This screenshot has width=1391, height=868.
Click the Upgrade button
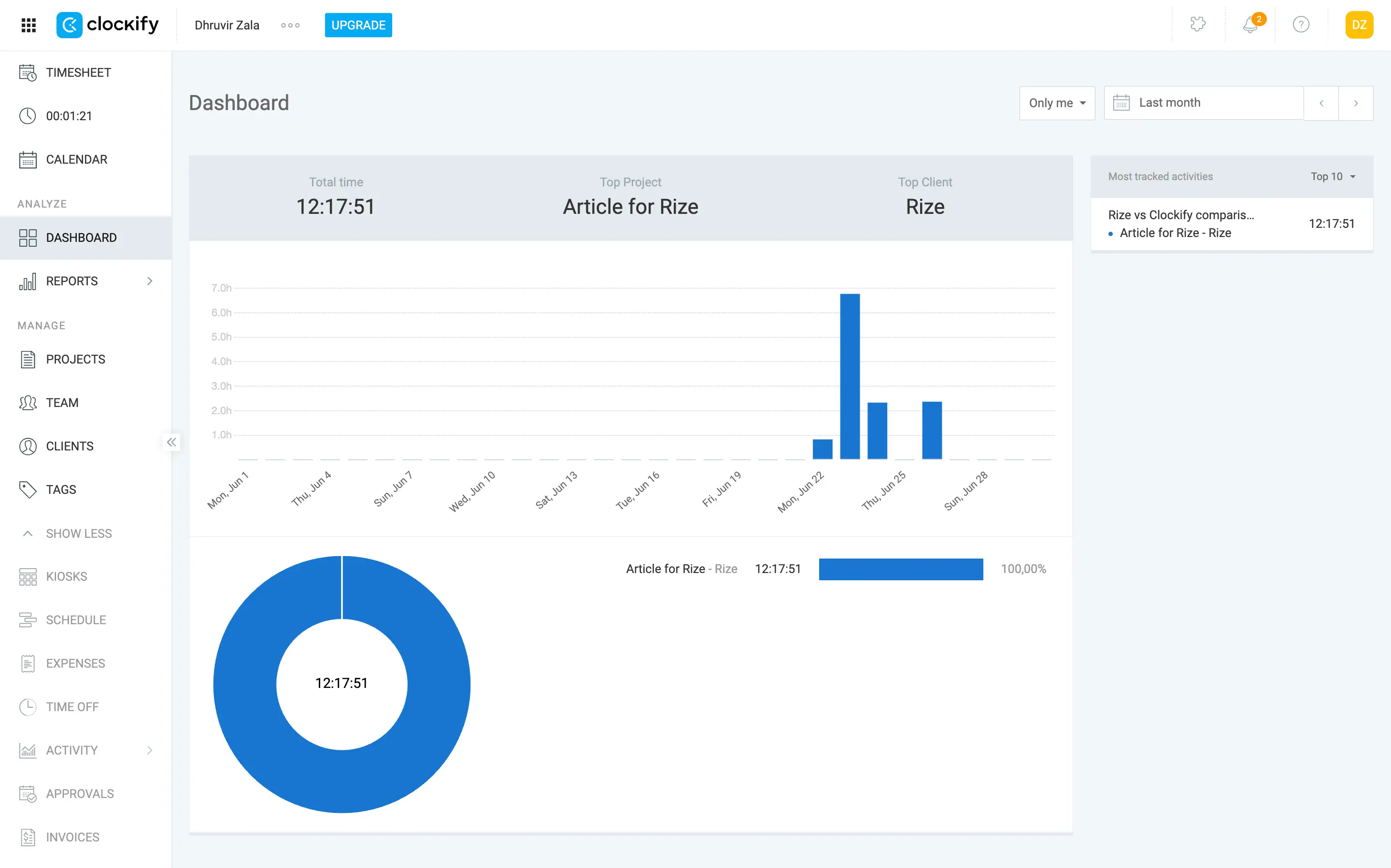point(358,25)
